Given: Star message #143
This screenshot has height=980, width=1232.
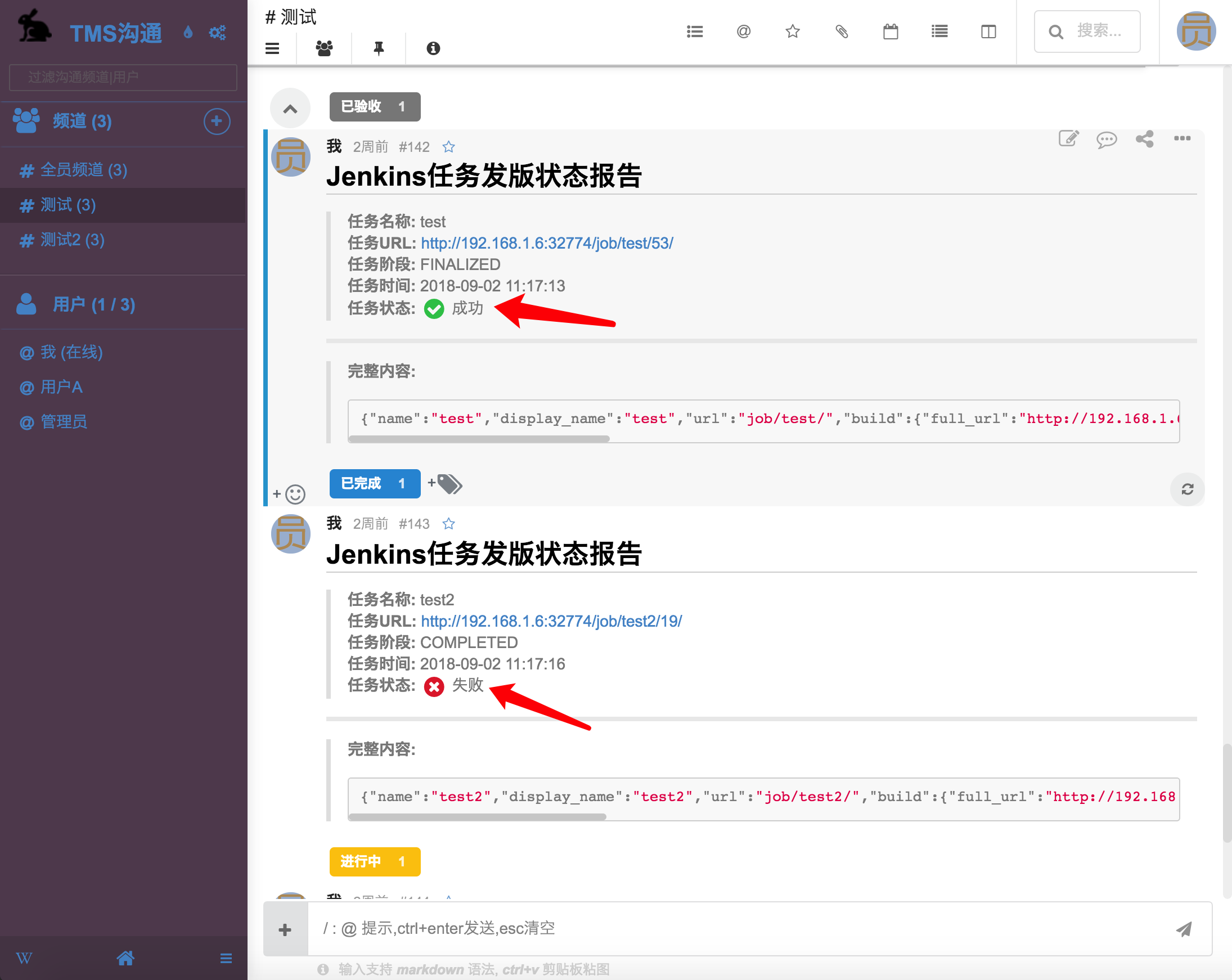Looking at the screenshot, I should click(448, 524).
